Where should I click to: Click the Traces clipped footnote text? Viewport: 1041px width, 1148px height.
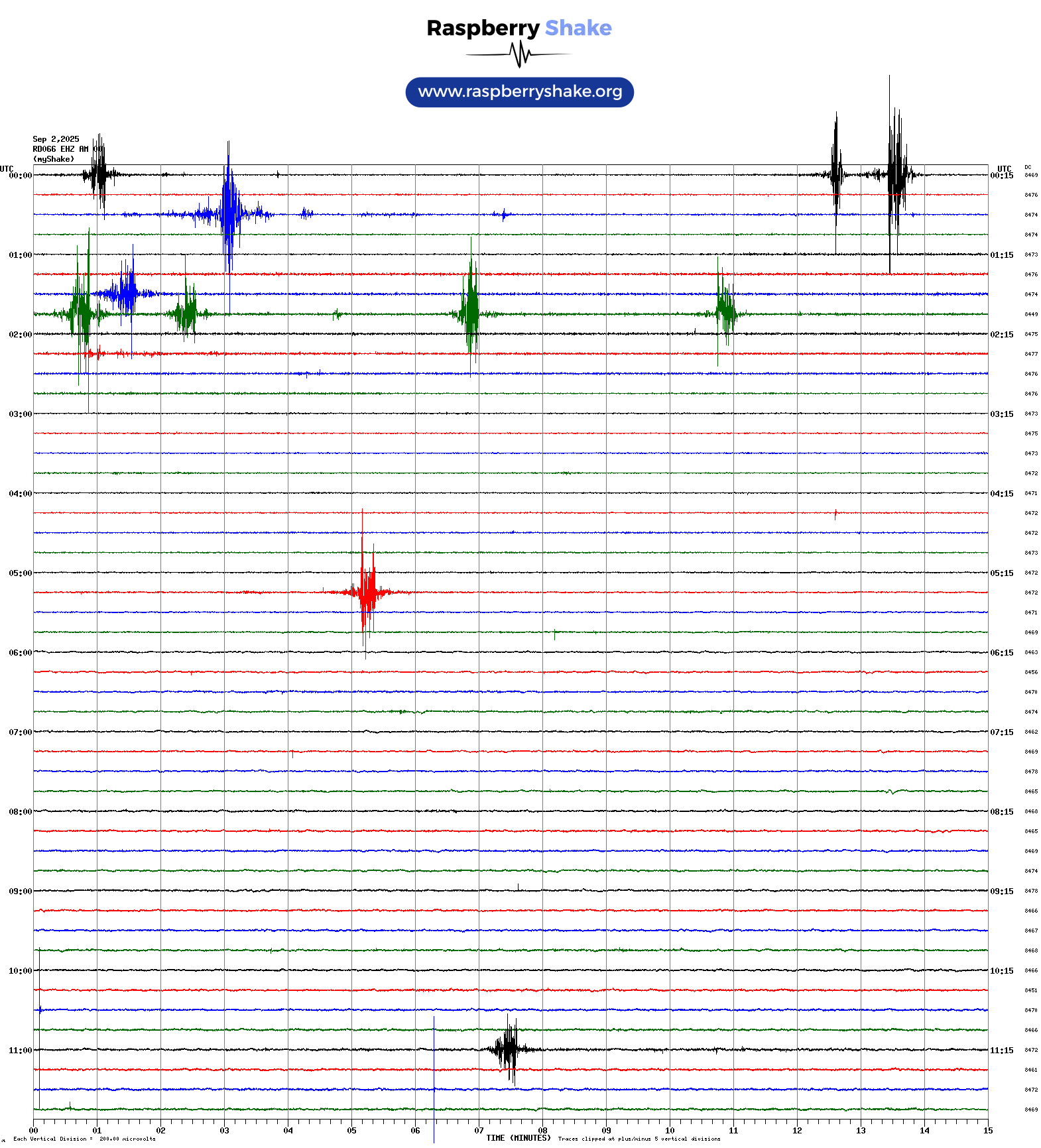click(639, 1139)
